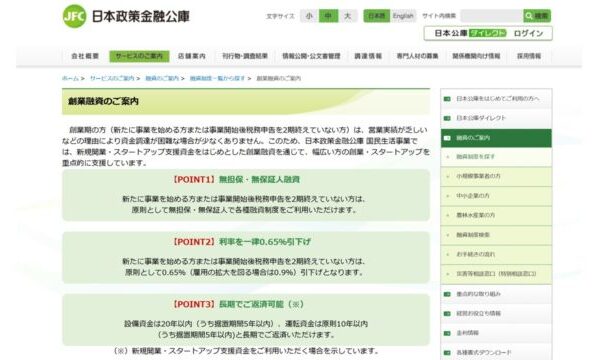Open sidebar link 日本公庫ダイレクト
This screenshot has height=360, width=597.
point(496,118)
